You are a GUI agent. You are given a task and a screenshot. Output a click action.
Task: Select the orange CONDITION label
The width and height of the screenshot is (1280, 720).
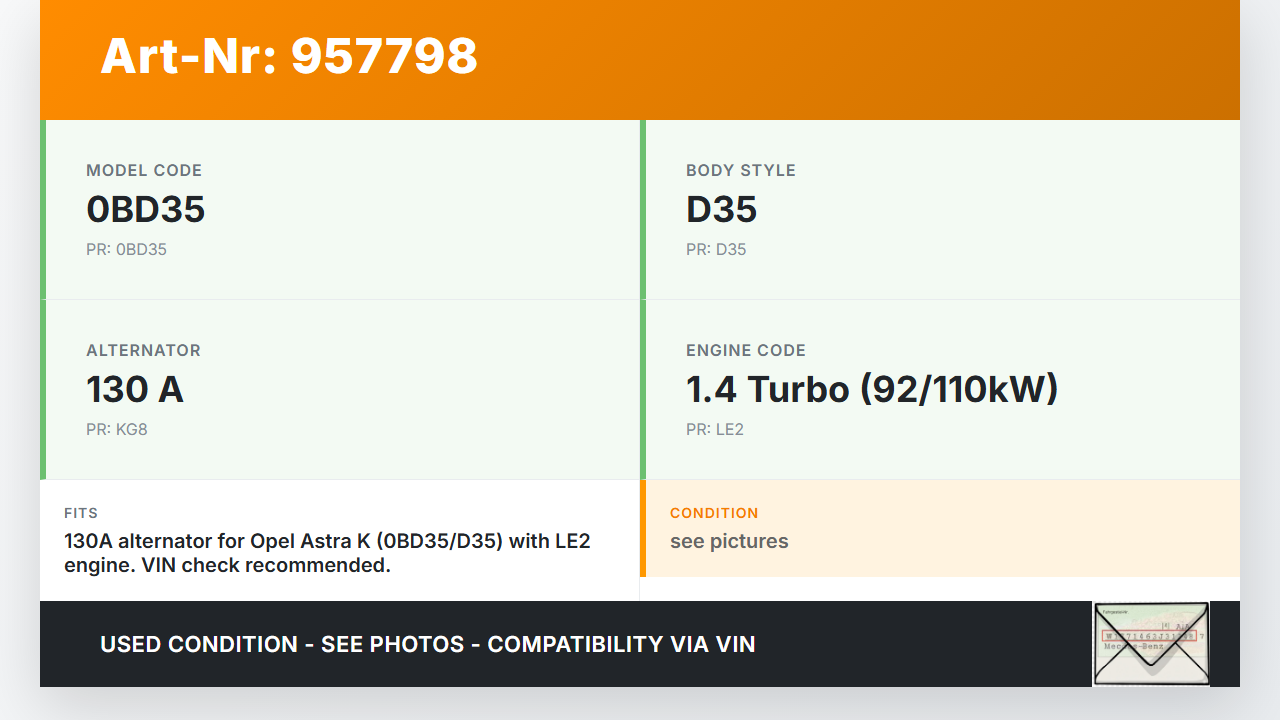[714, 513]
